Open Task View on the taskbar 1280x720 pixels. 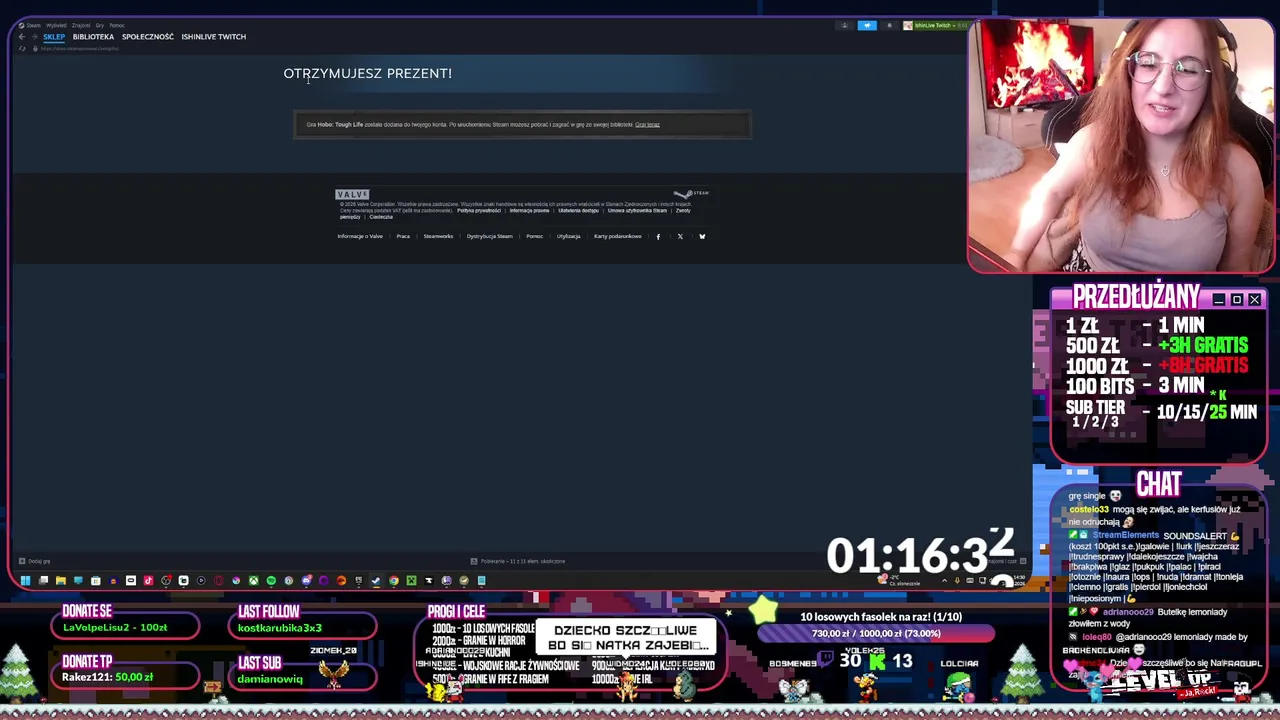click(x=43, y=580)
